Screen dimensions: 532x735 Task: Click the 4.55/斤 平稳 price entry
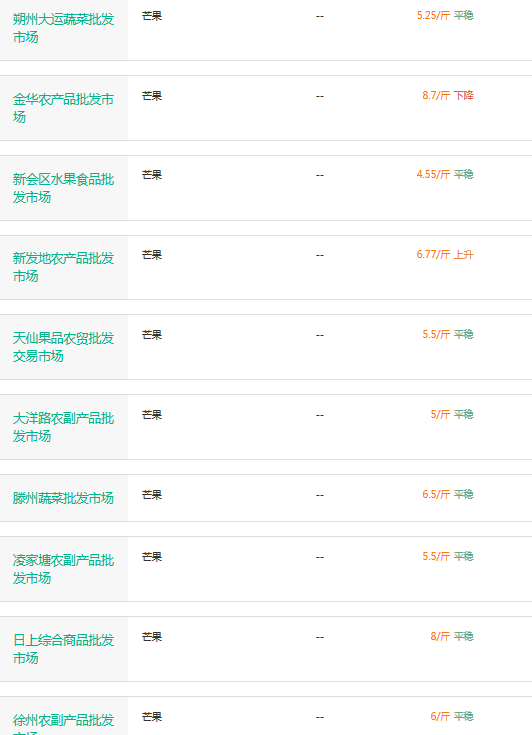point(445,174)
